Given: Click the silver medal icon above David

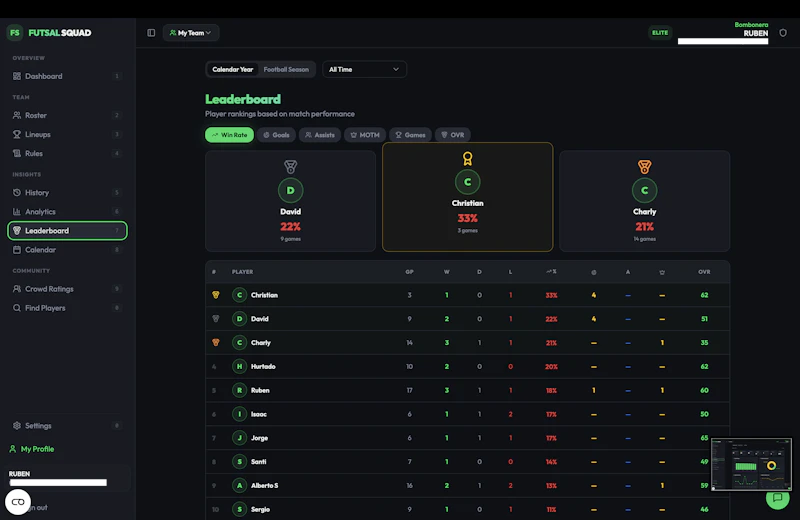Looking at the screenshot, I should click(290, 167).
